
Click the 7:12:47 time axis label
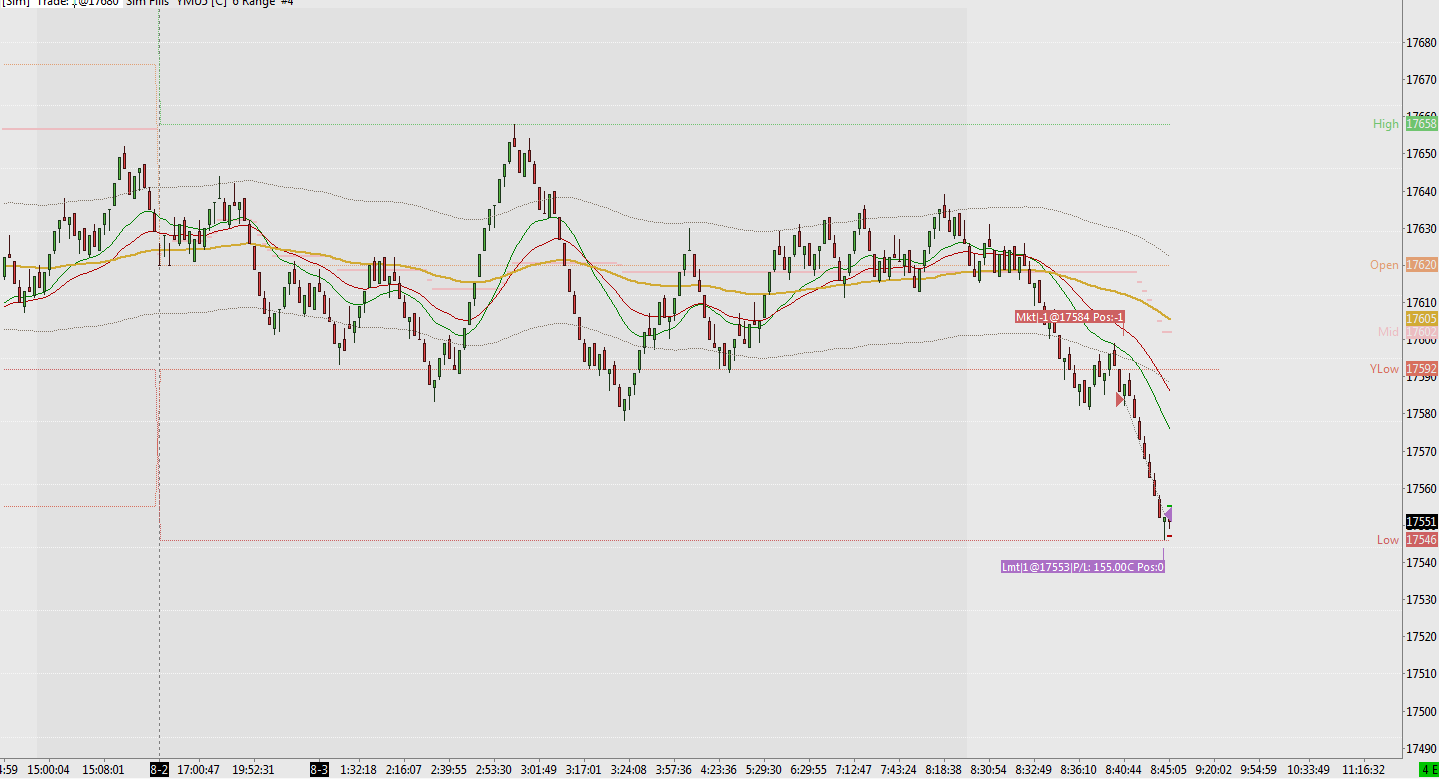[x=853, y=770]
